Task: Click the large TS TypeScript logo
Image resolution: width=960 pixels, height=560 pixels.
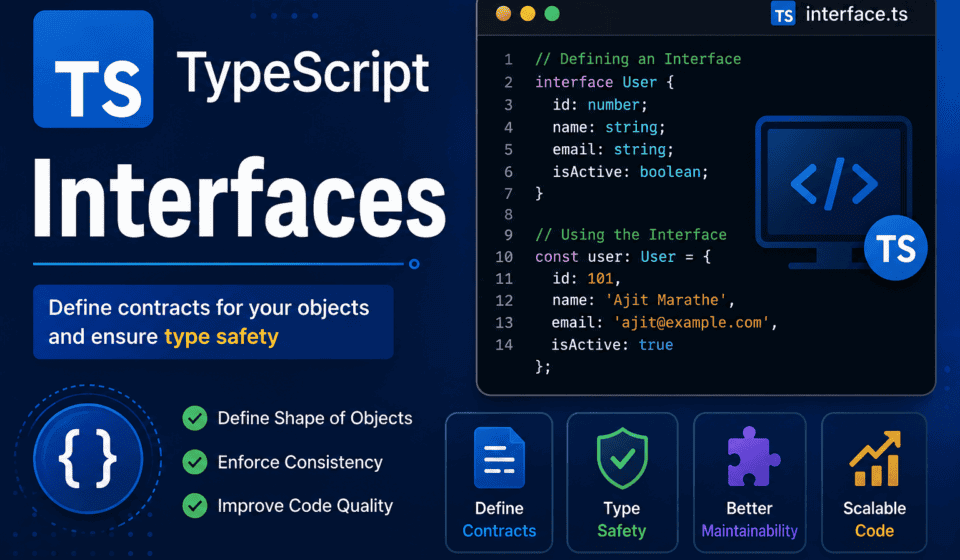Action: click(93, 69)
